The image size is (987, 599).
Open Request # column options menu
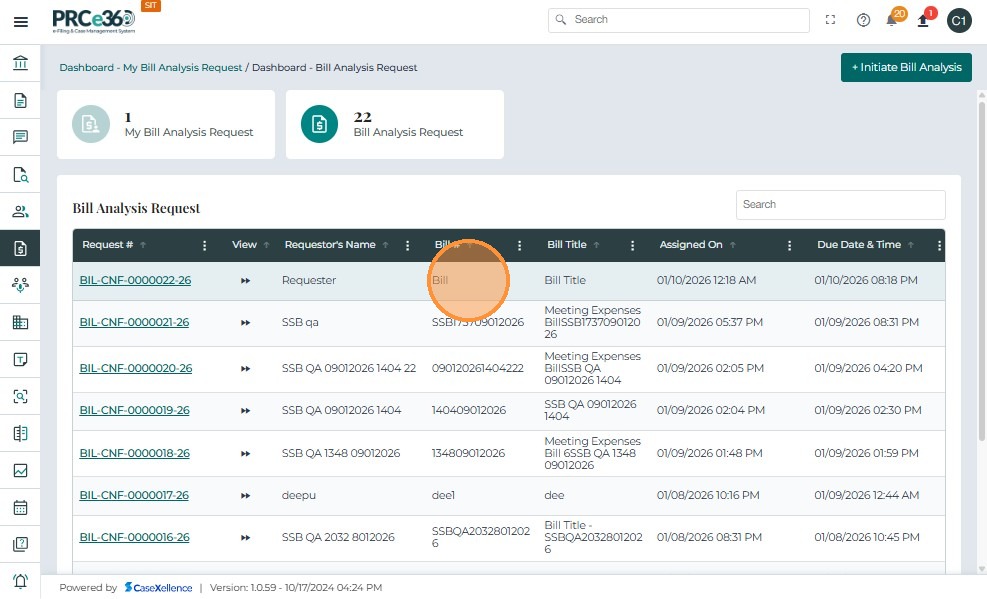pos(205,245)
